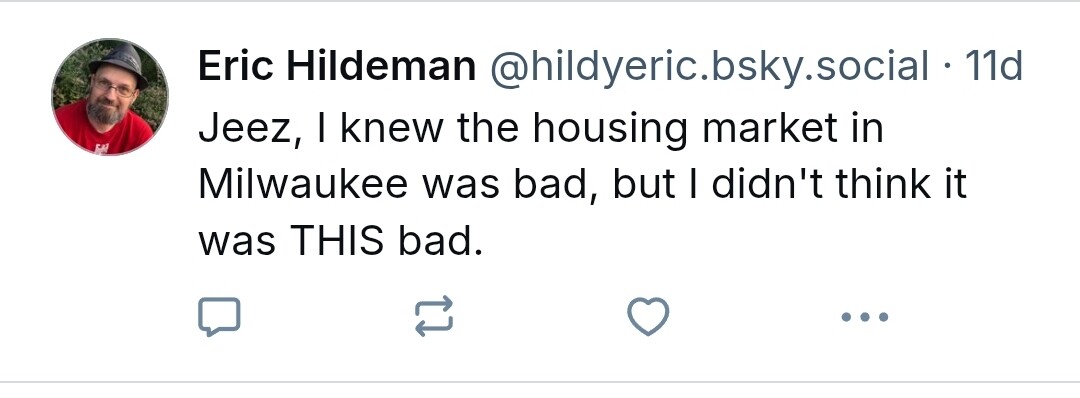Click the Eric Hildeman display name

pyautogui.click(x=337, y=67)
